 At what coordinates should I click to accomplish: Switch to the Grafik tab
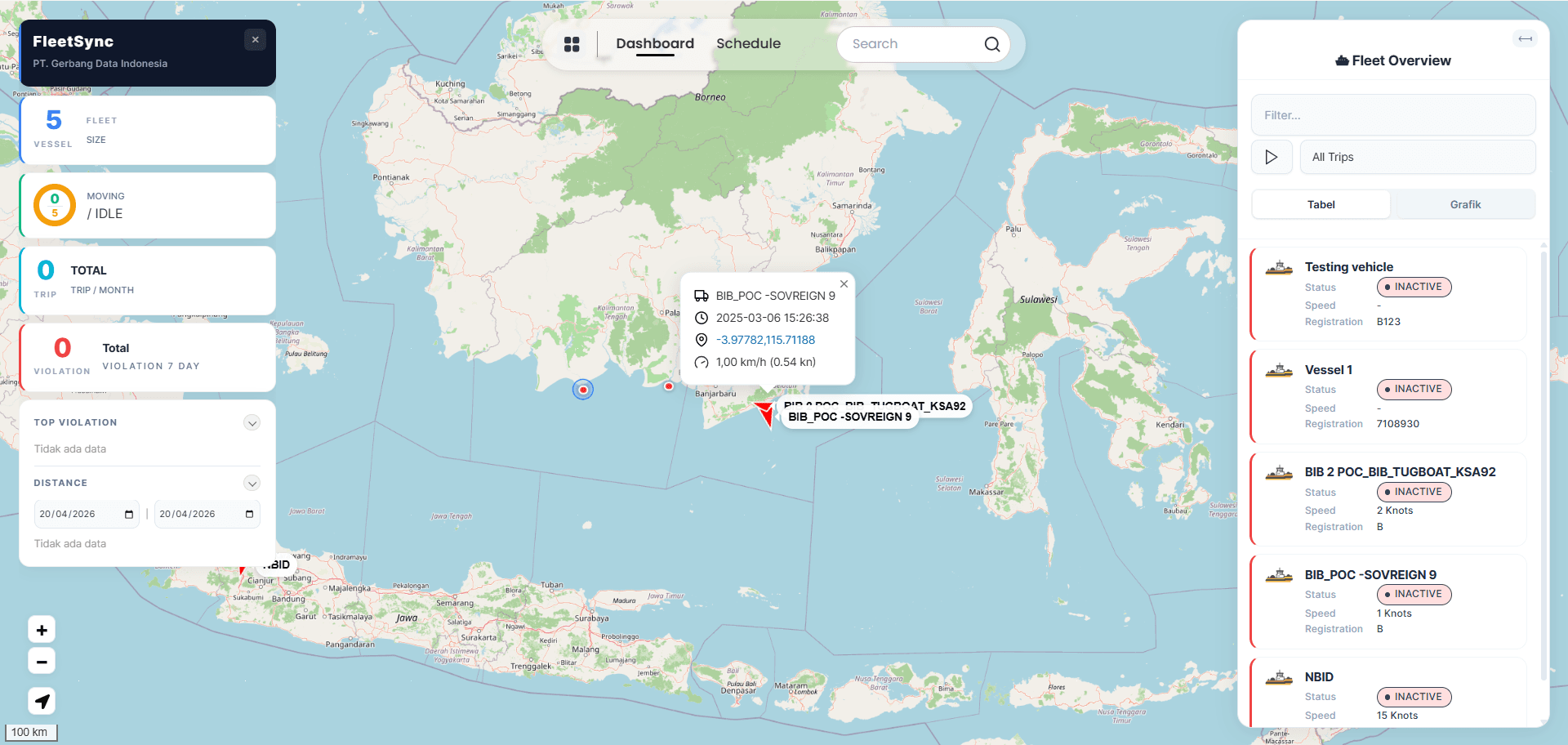pyautogui.click(x=1464, y=205)
